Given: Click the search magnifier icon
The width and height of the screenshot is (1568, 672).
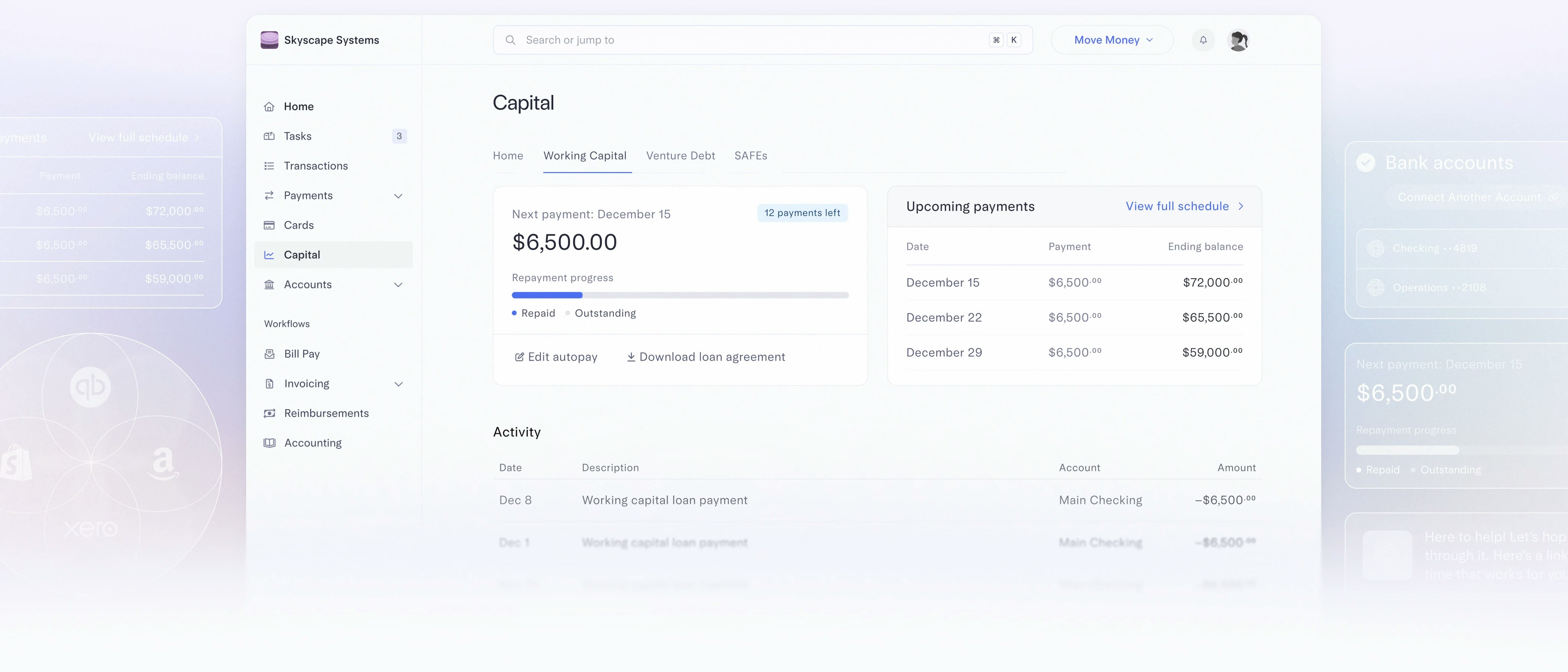Looking at the screenshot, I should tap(510, 40).
